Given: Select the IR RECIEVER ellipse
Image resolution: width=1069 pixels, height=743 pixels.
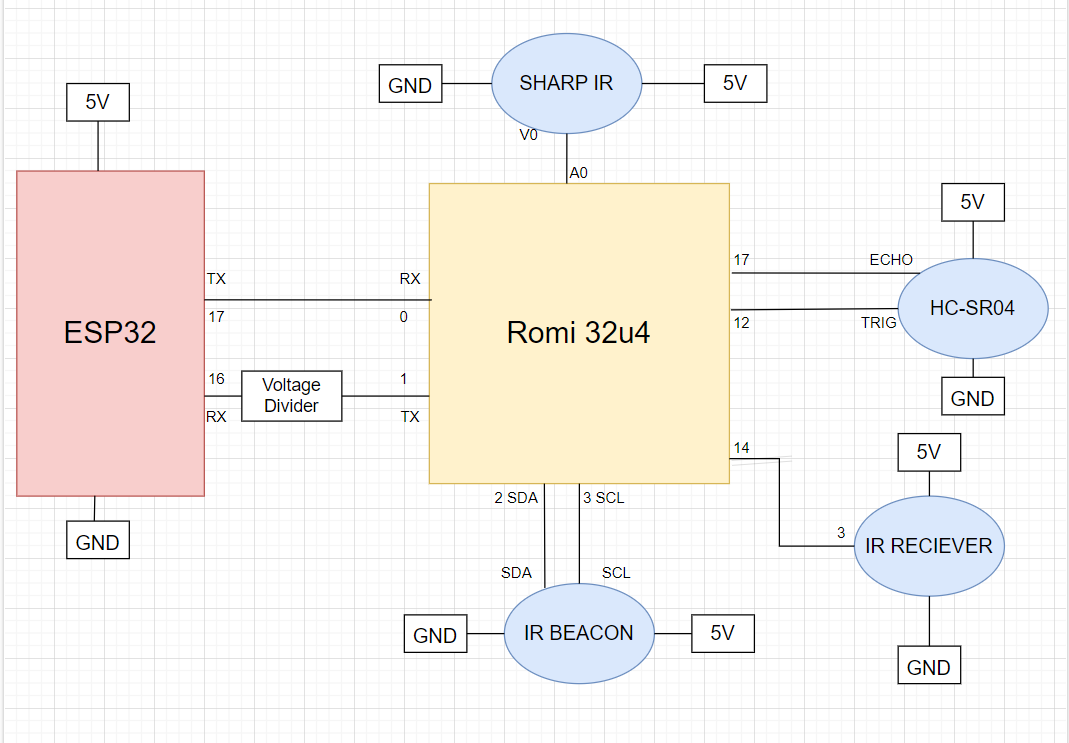Looking at the screenshot, I should [x=928, y=546].
